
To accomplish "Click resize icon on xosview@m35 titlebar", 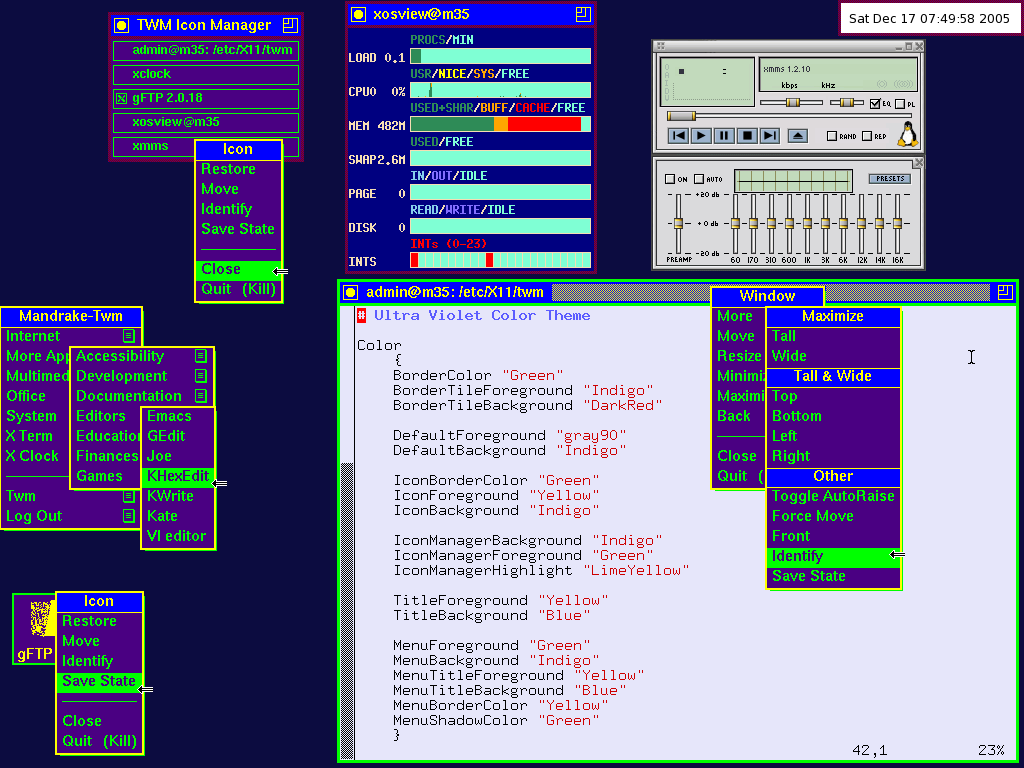I will [583, 14].
